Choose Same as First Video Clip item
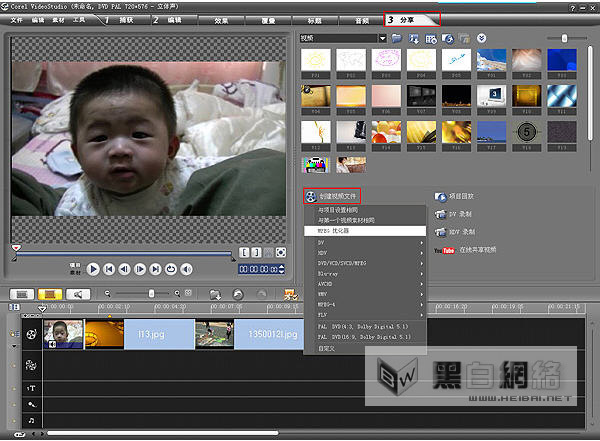 [365, 220]
